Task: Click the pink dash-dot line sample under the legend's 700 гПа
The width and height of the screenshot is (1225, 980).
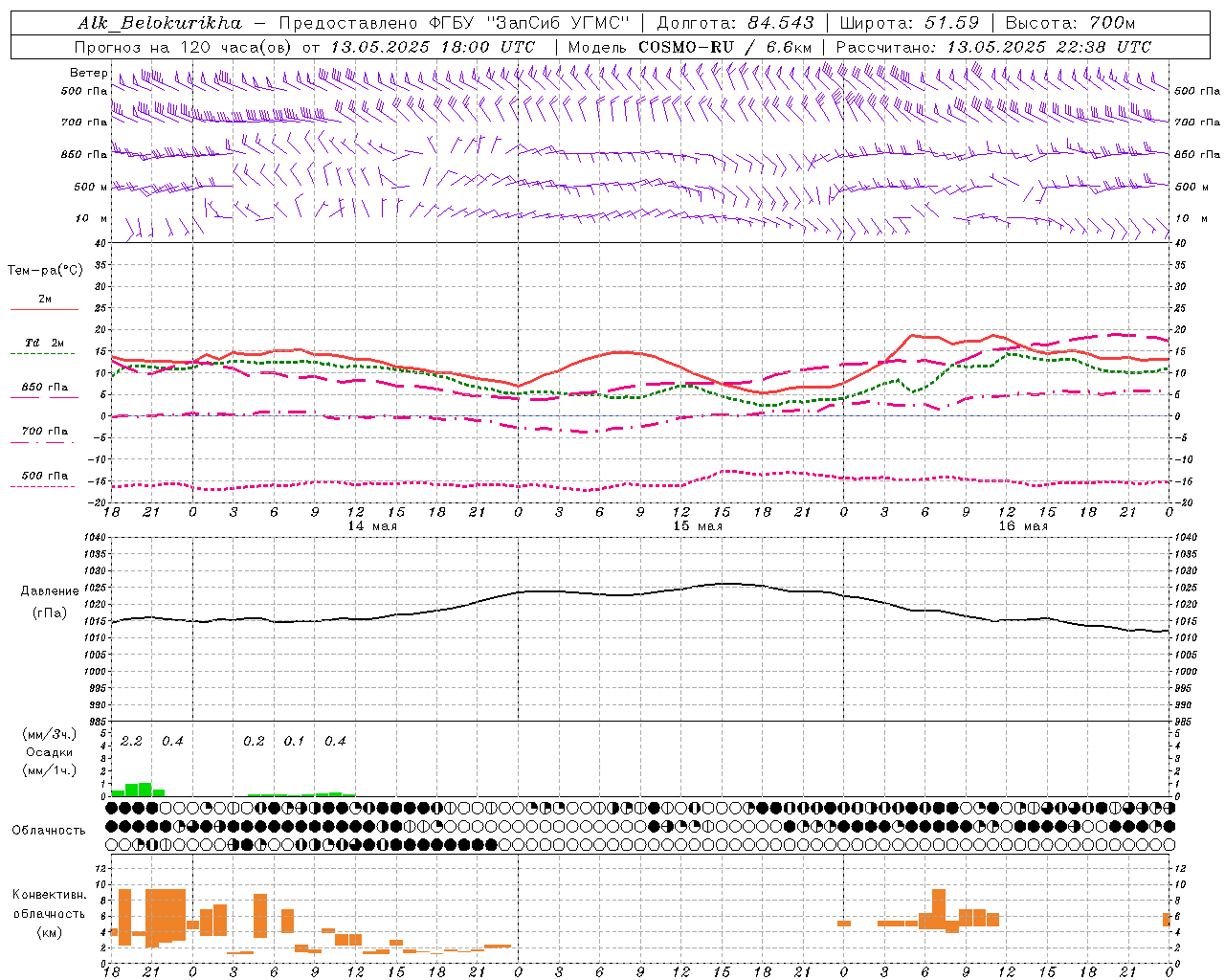Action: (x=43, y=442)
